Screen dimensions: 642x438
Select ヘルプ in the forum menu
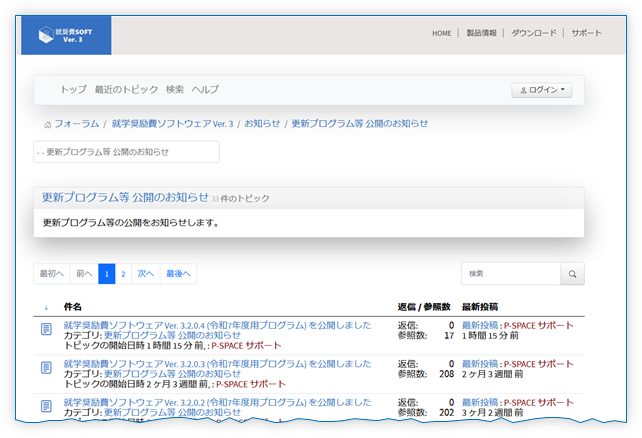point(205,89)
